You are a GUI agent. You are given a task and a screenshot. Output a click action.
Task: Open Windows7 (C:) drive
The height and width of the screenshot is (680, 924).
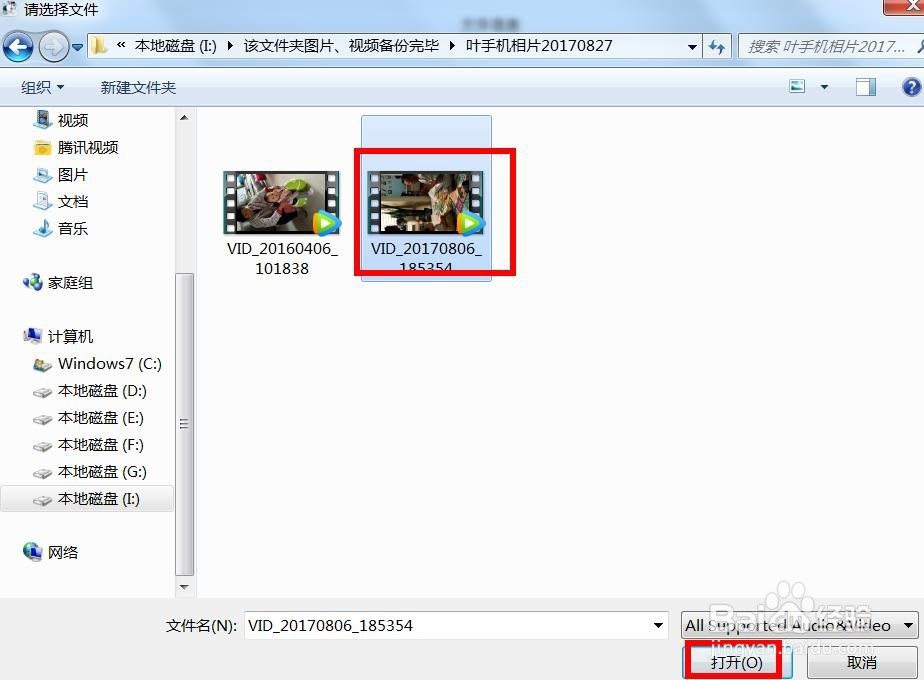click(97, 364)
